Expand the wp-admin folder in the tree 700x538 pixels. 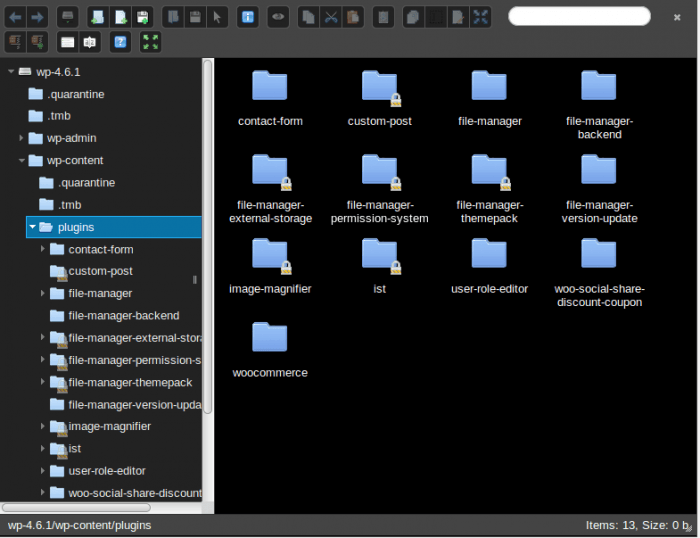click(x=21, y=138)
